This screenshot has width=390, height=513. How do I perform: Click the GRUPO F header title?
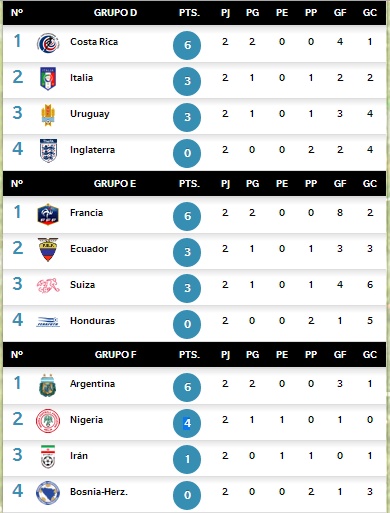(115, 355)
